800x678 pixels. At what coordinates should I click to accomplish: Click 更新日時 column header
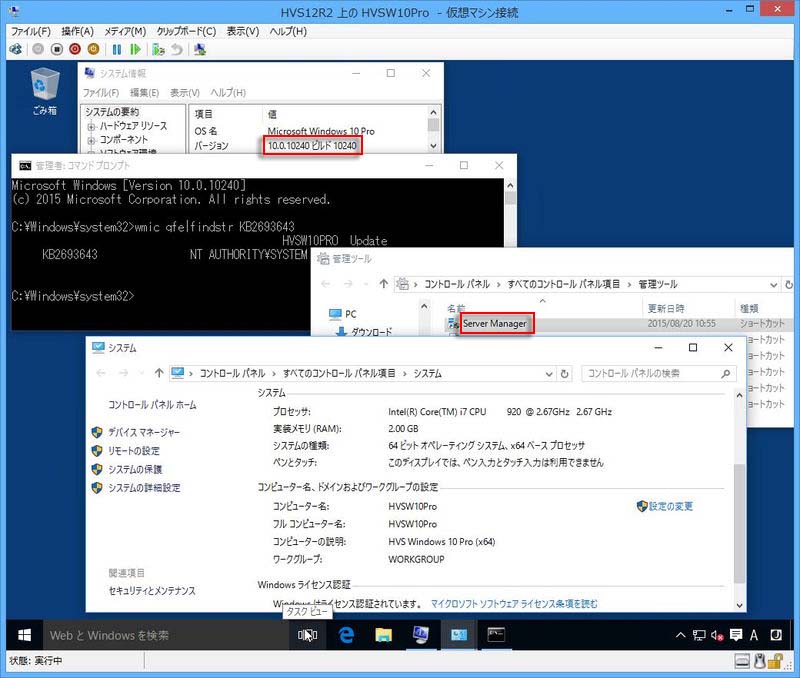click(666, 308)
